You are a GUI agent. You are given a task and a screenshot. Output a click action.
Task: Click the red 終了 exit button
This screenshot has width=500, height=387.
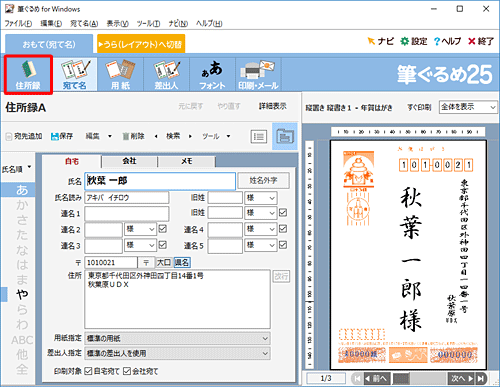[x=481, y=41]
